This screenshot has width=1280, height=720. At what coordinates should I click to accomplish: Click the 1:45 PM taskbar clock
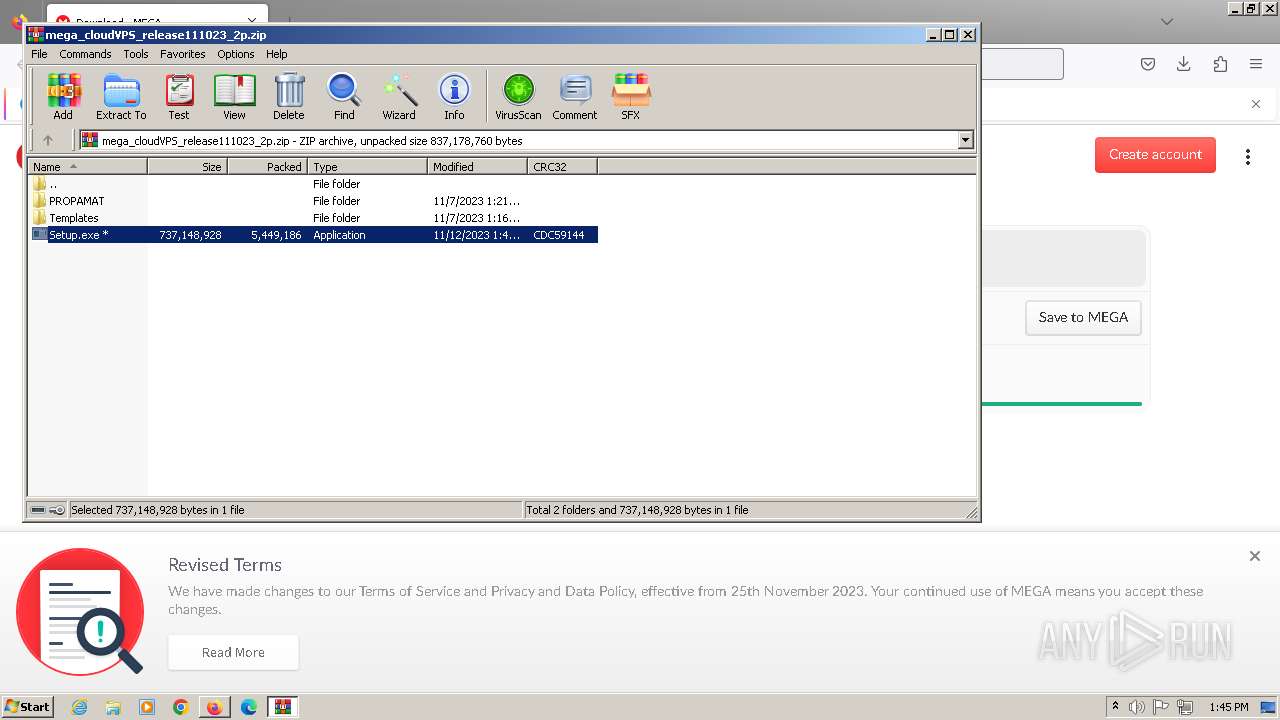(1228, 707)
